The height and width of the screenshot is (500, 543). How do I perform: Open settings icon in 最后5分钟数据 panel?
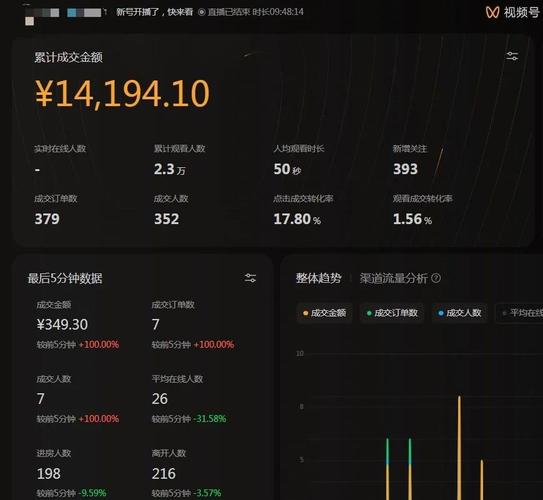(250, 278)
